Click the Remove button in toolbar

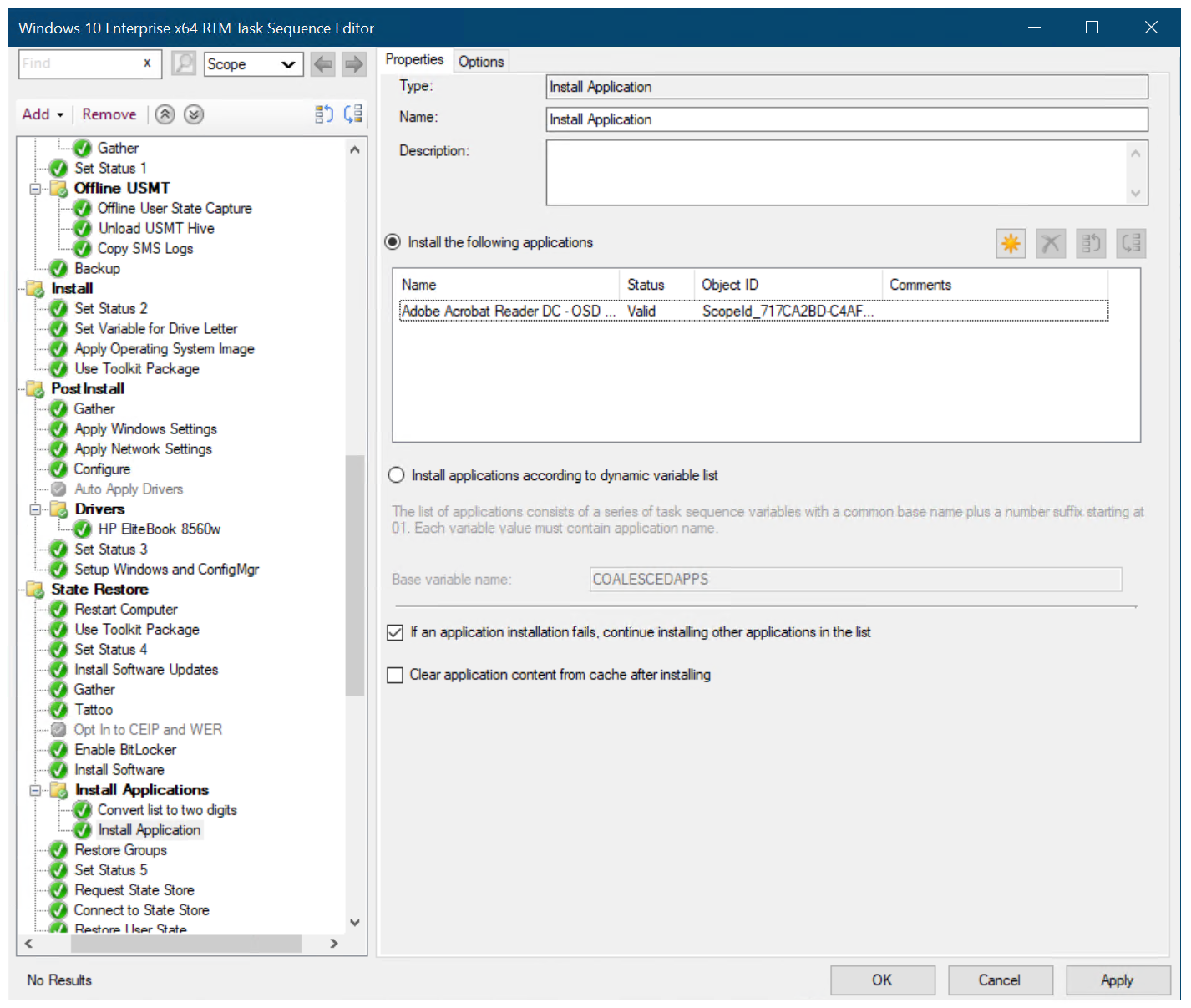(109, 114)
